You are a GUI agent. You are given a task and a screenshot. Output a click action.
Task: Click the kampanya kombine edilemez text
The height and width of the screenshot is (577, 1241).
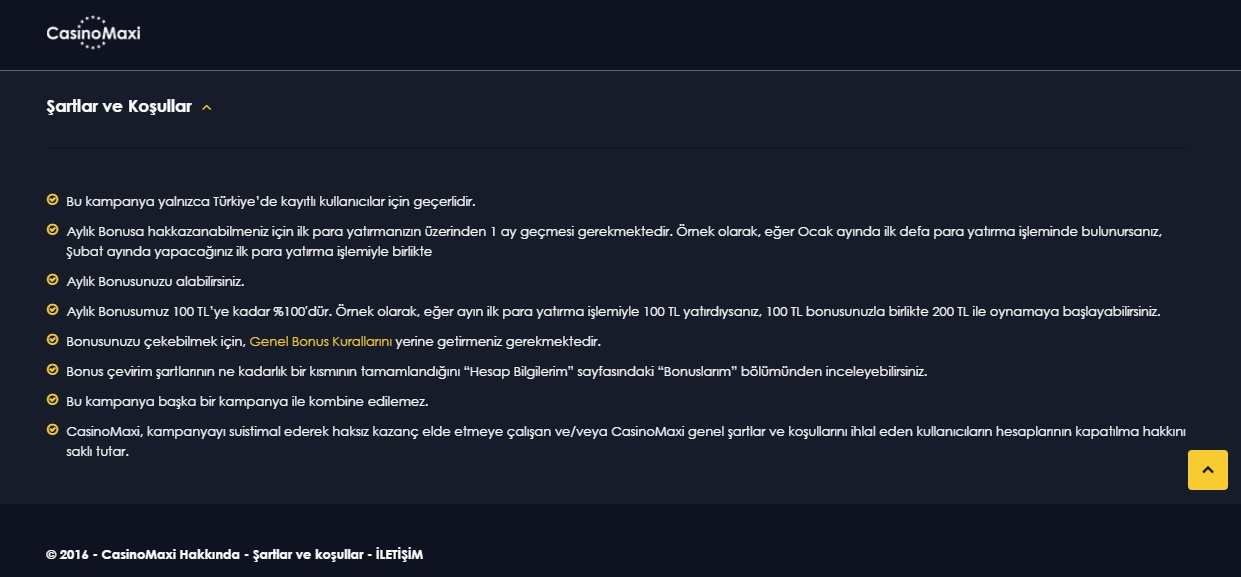tap(246, 401)
